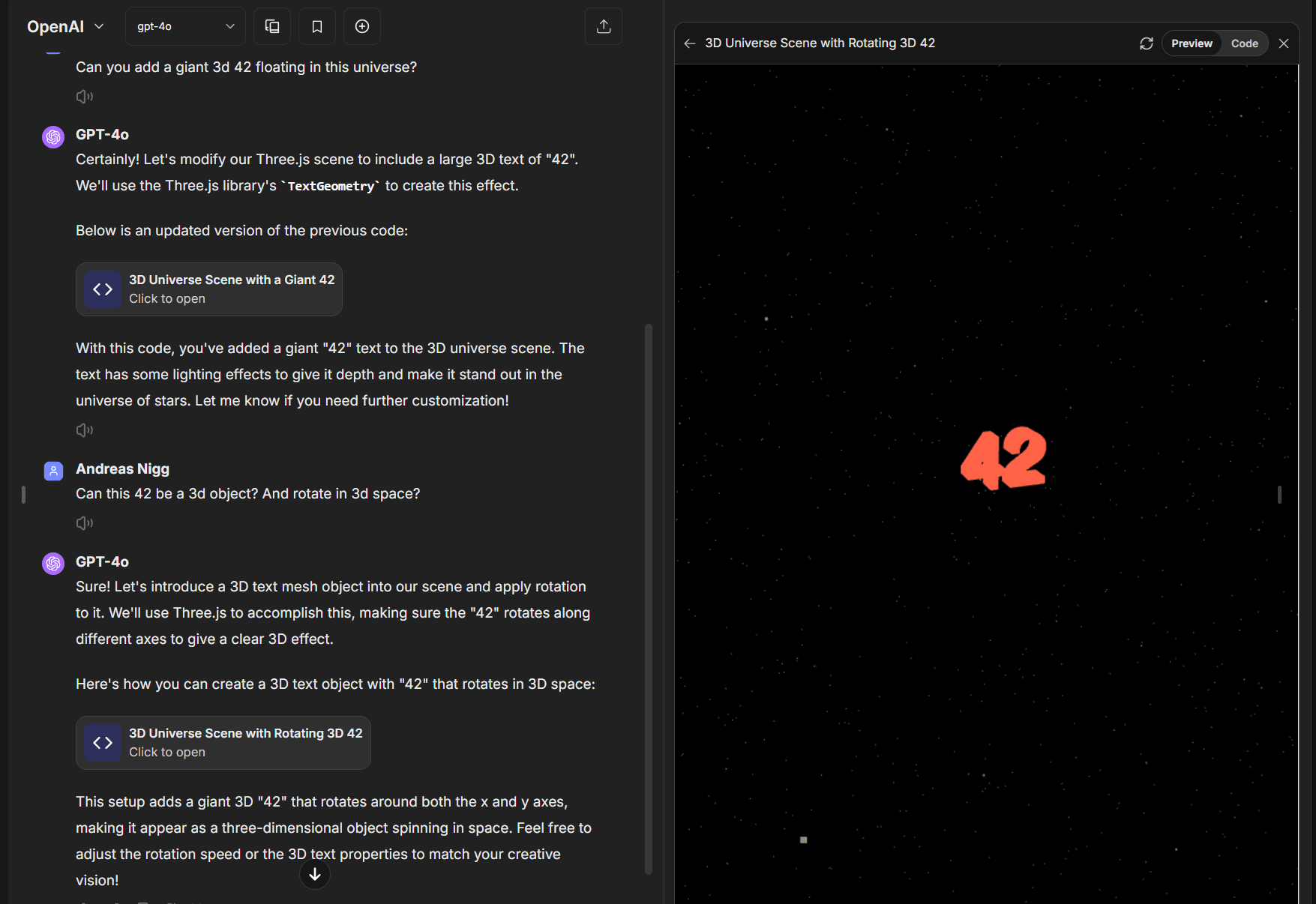Close the artifact preview panel
Image resolution: width=1316 pixels, height=904 pixels.
[x=1284, y=43]
